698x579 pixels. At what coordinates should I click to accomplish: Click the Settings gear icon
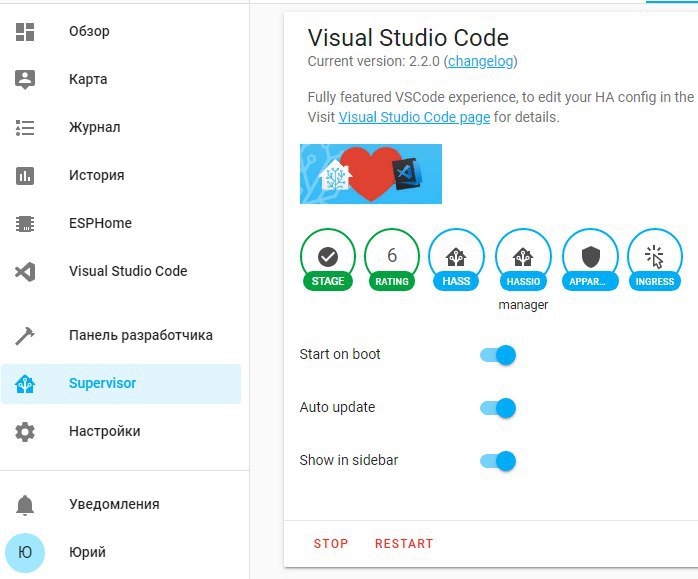[25, 432]
